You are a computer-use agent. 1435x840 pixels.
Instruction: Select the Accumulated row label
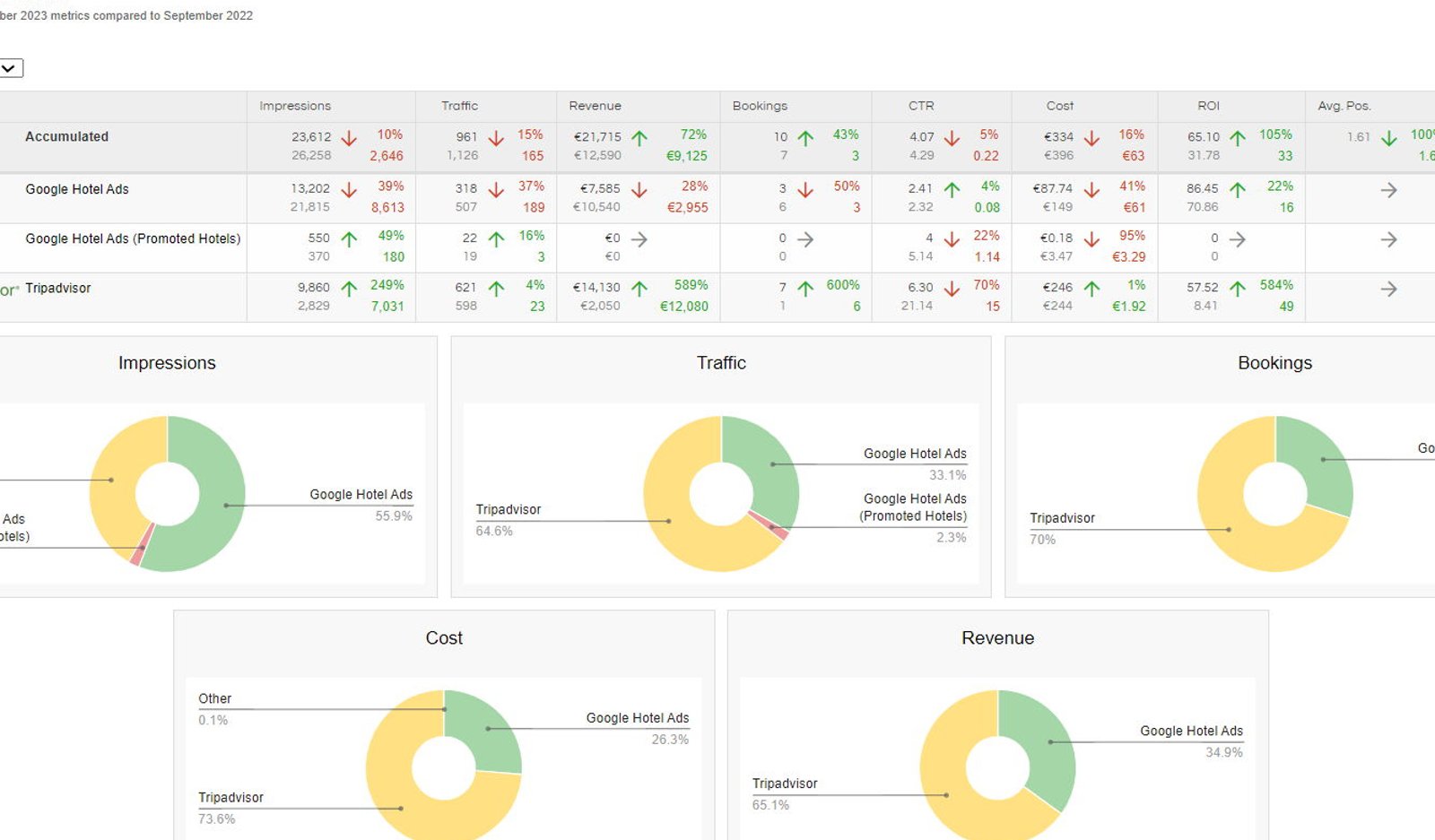(66, 136)
